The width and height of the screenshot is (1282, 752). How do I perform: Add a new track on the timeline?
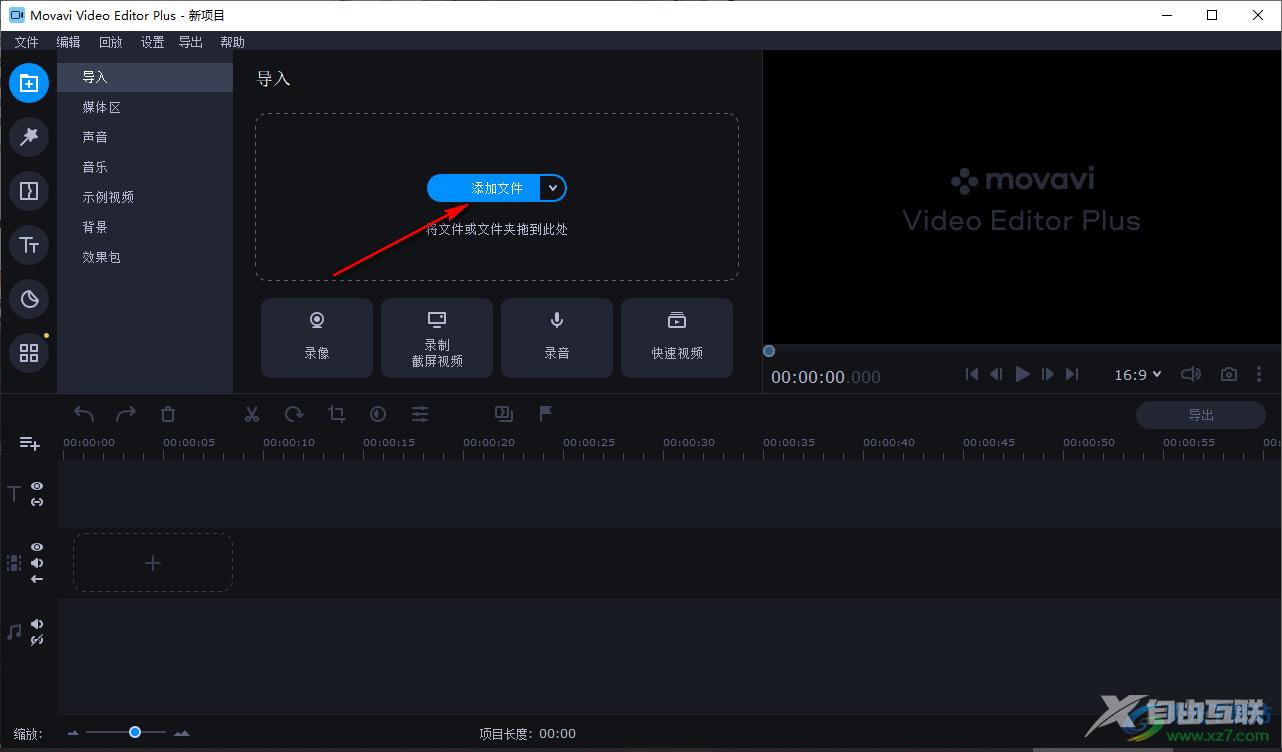(x=29, y=443)
